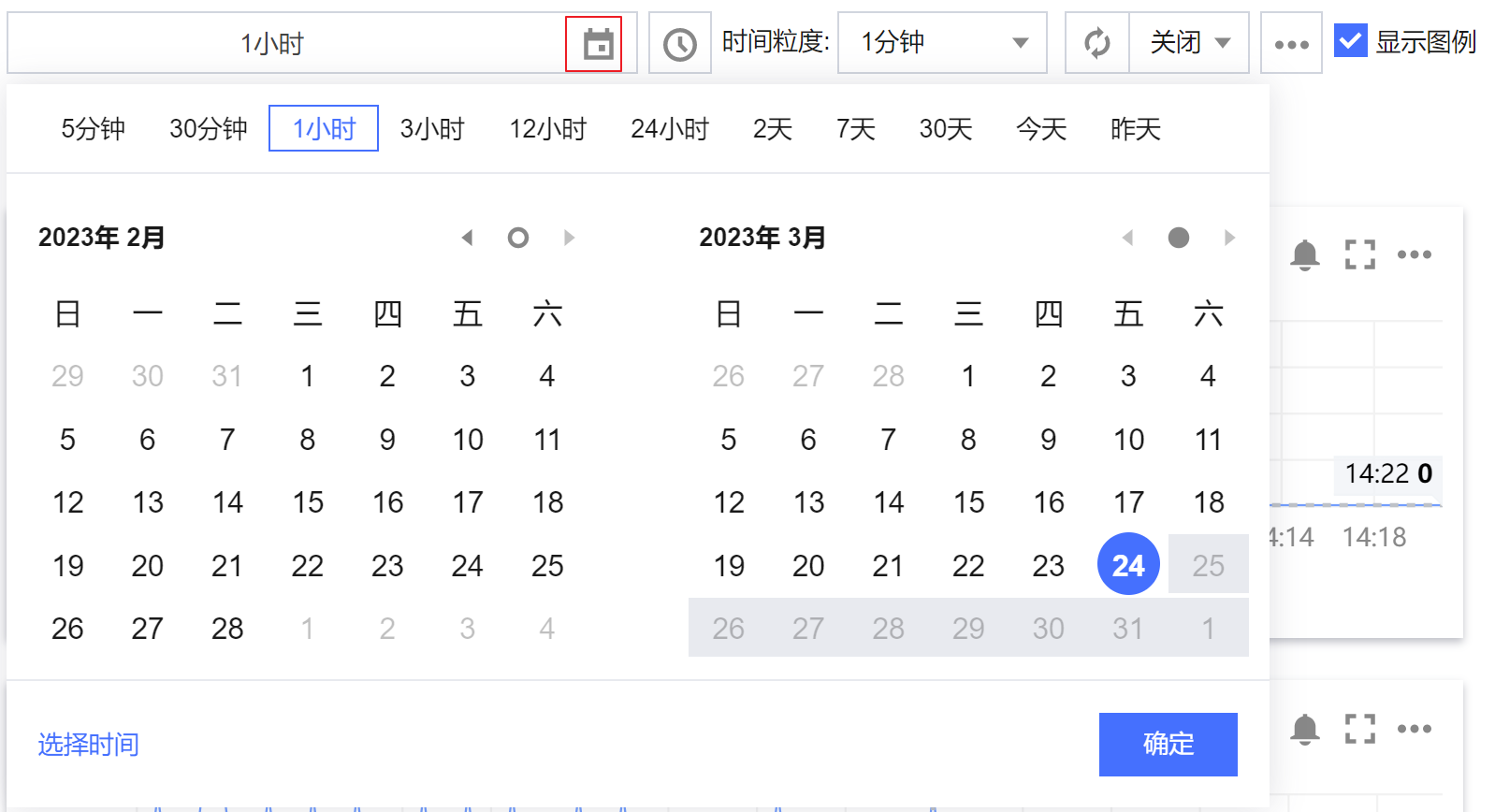Pick February 14 in the calendar
The width and height of the screenshot is (1495, 812).
click(x=227, y=502)
